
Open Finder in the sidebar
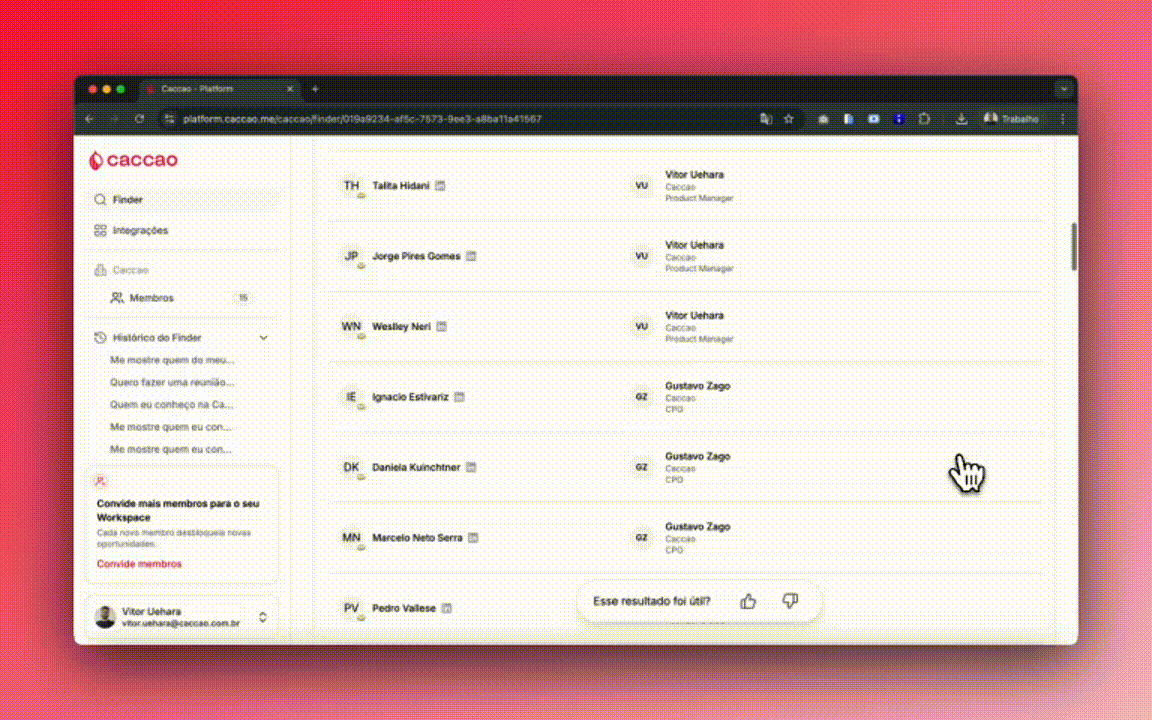pyautogui.click(x=127, y=200)
